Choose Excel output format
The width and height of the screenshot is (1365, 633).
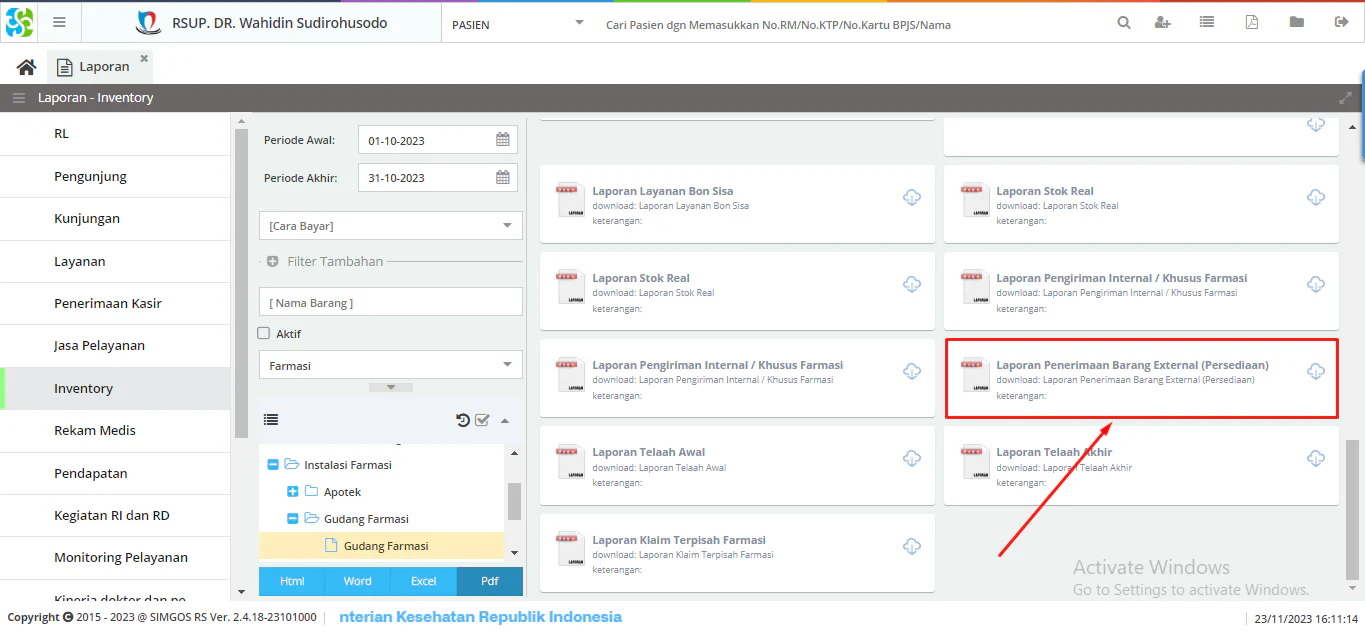pos(424,581)
